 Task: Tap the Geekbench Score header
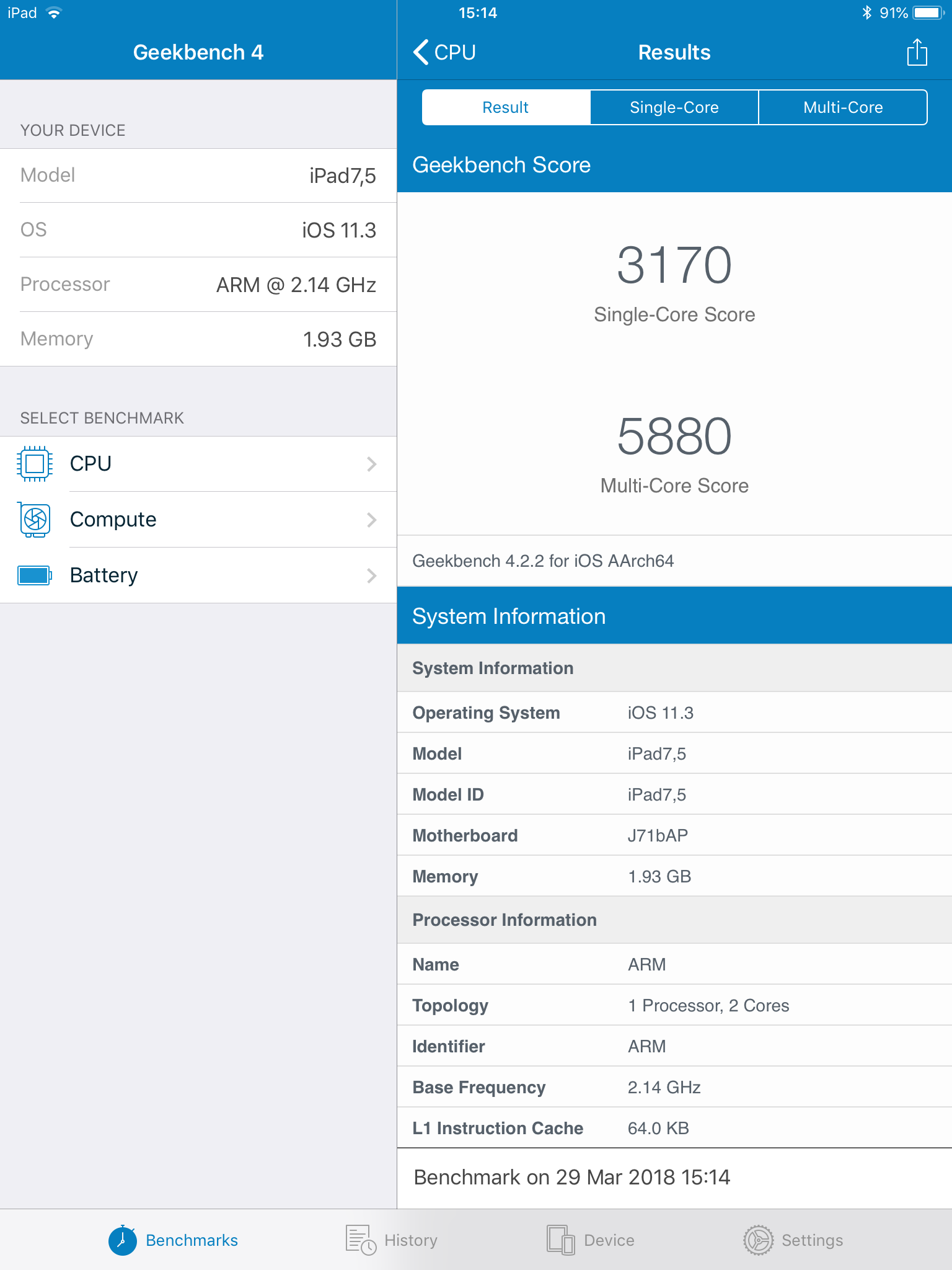point(674,165)
